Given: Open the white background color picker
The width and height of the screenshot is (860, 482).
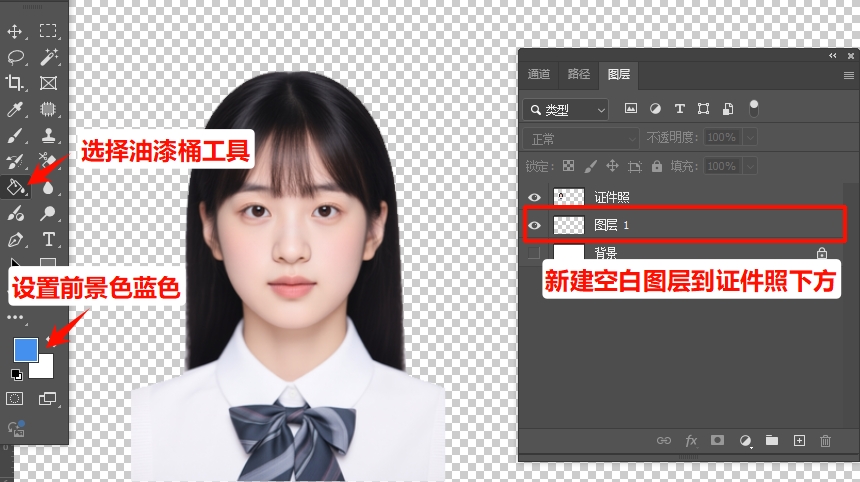Looking at the screenshot, I should 44,368.
